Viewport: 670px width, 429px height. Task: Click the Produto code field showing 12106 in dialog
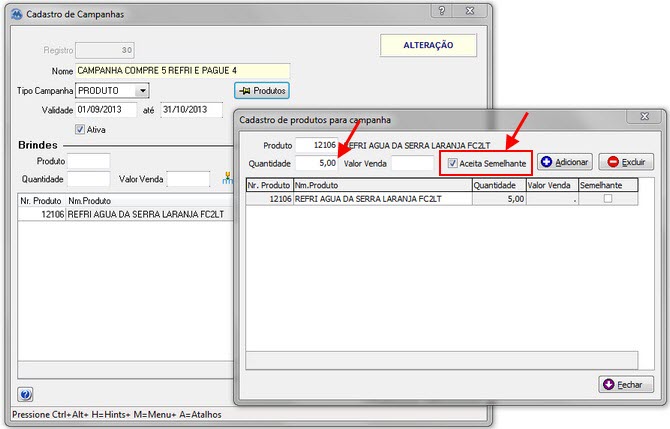317,145
